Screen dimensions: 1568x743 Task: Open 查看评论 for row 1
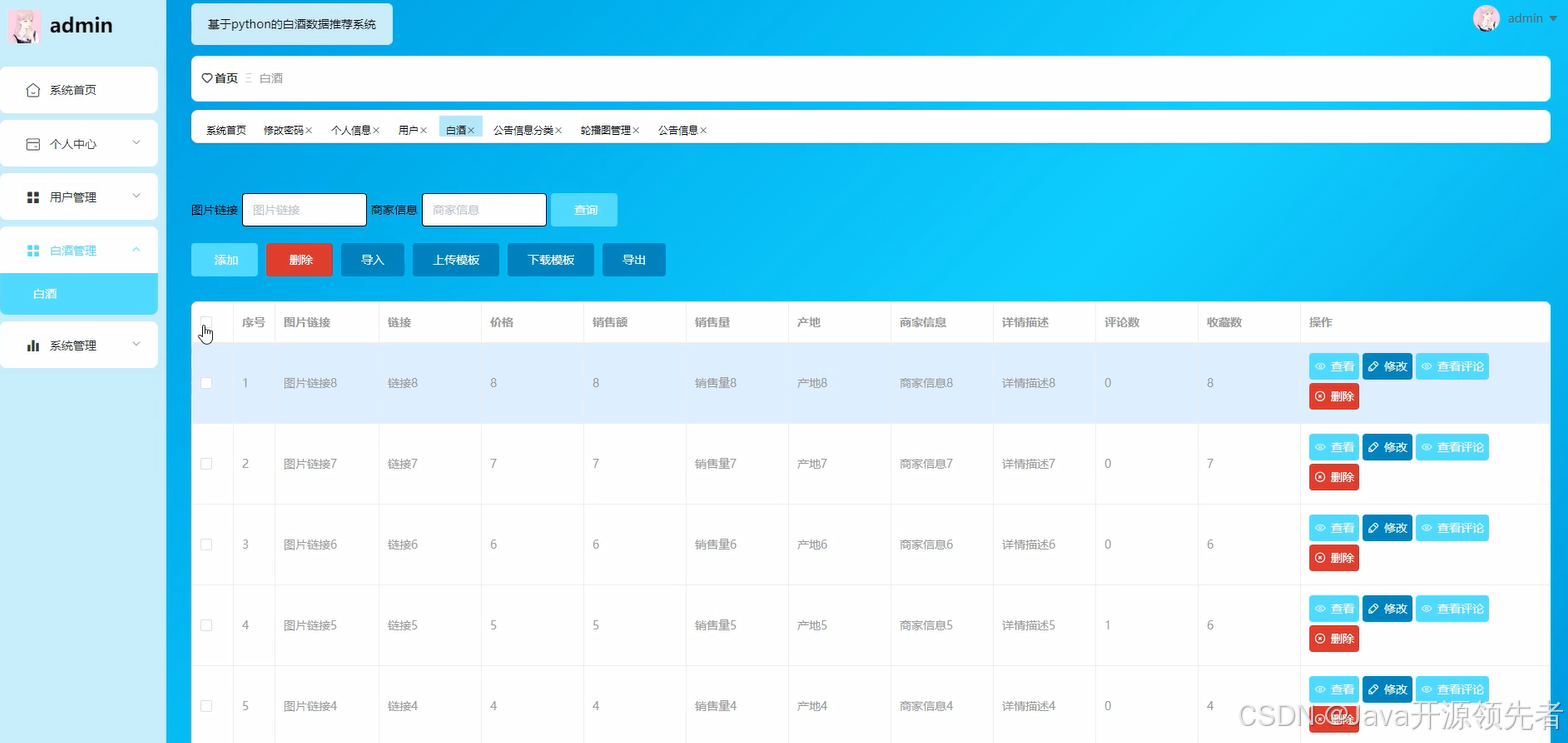1452,367
